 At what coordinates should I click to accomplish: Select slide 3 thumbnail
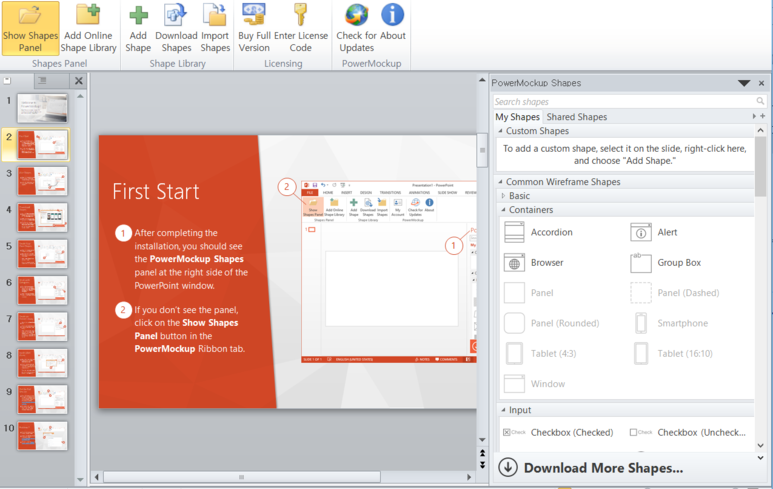(42, 181)
